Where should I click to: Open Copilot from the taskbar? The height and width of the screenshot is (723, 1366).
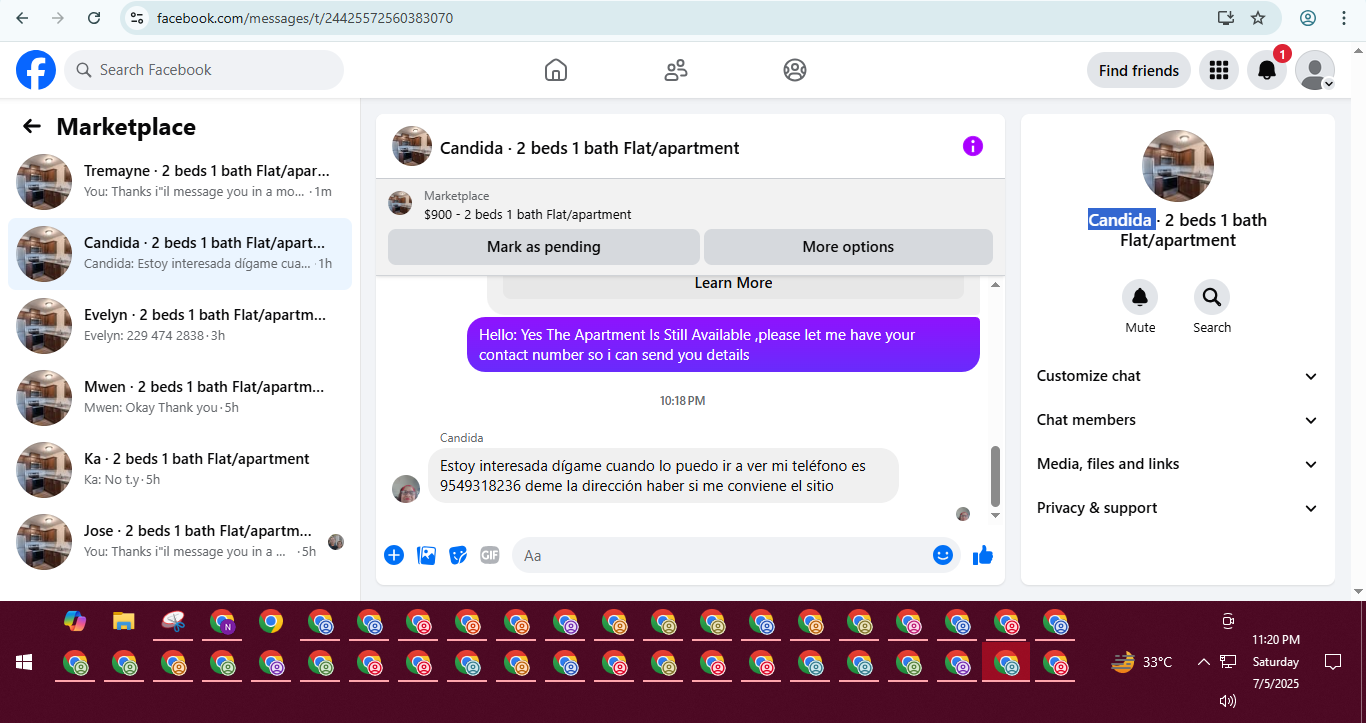75,621
